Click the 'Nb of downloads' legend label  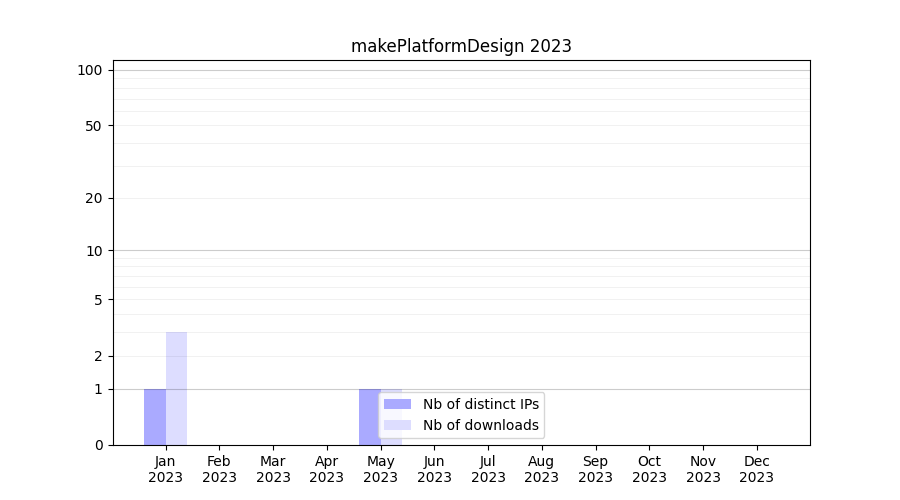[x=480, y=425]
